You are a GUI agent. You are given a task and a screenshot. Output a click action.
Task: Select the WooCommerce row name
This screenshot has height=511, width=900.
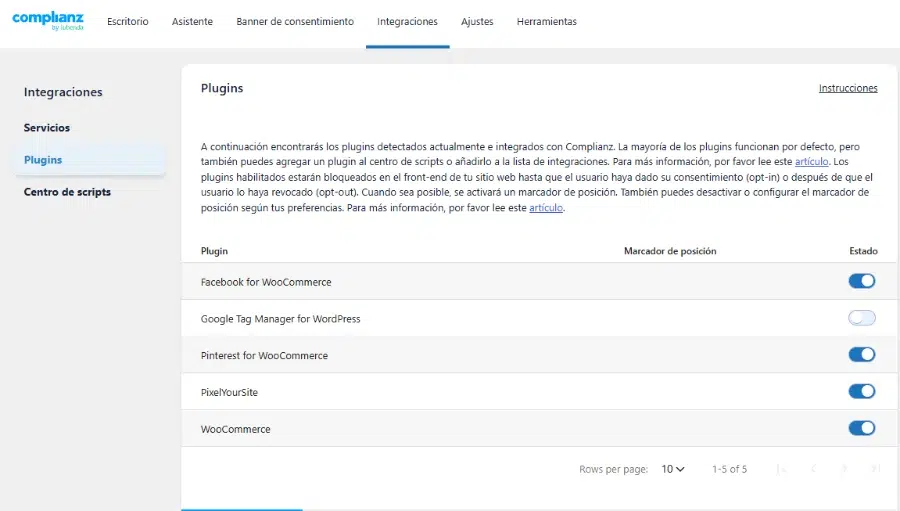[x=235, y=429]
